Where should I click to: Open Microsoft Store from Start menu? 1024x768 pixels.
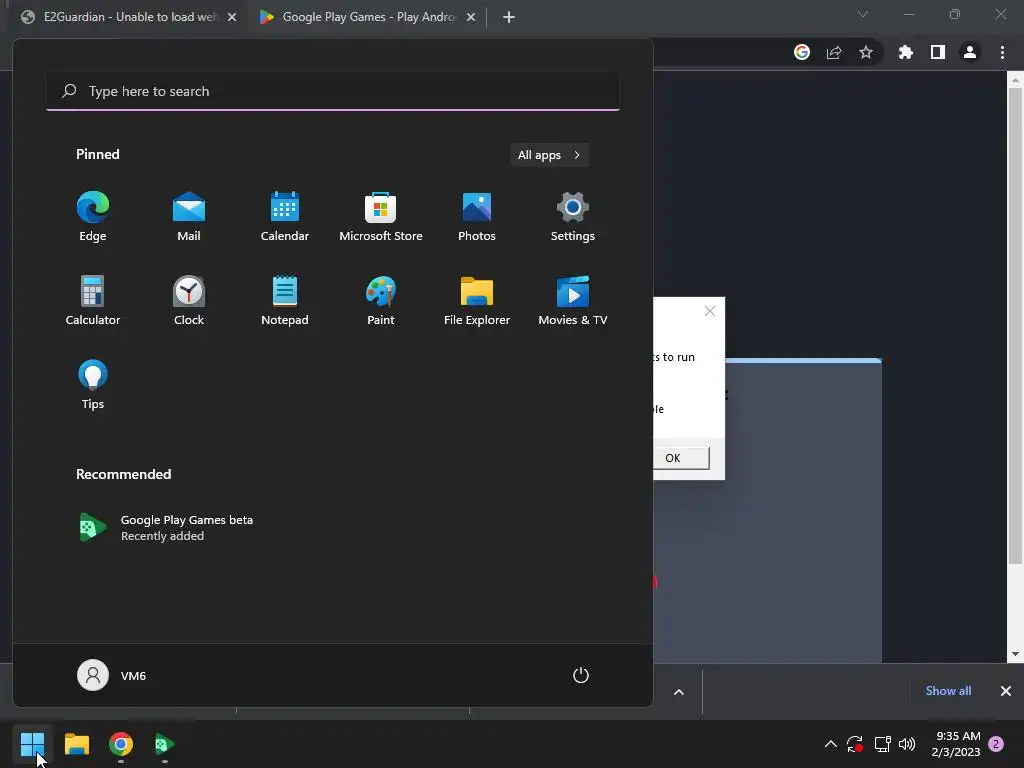pos(381,217)
